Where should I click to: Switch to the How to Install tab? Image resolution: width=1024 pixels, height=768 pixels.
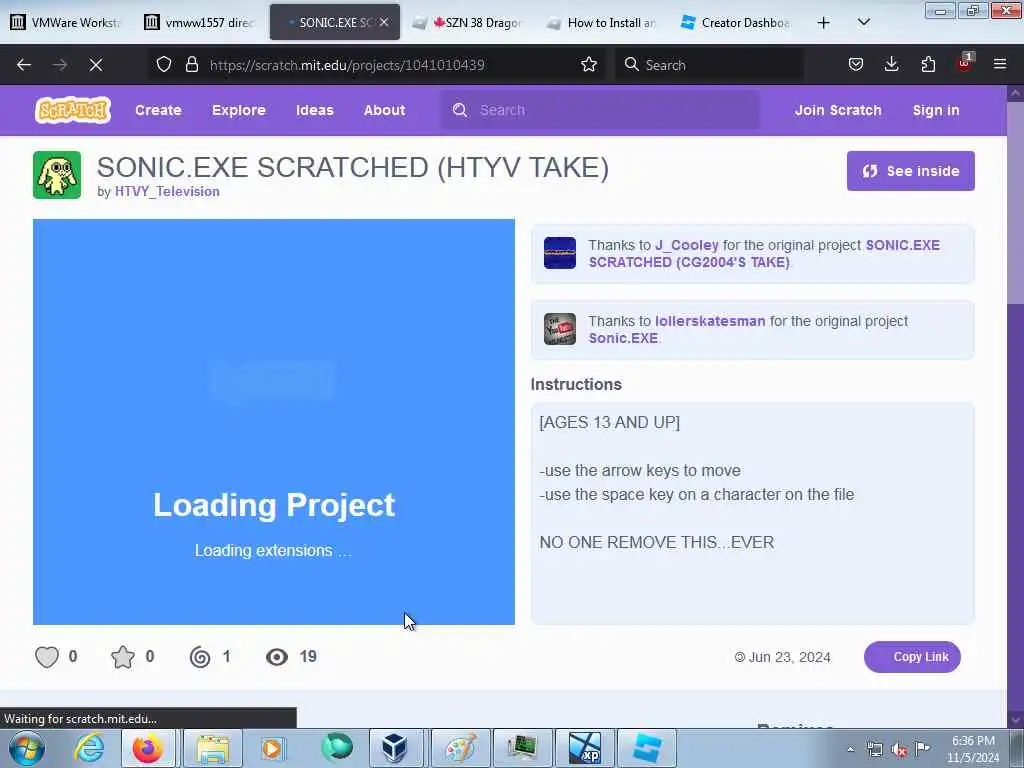602,22
